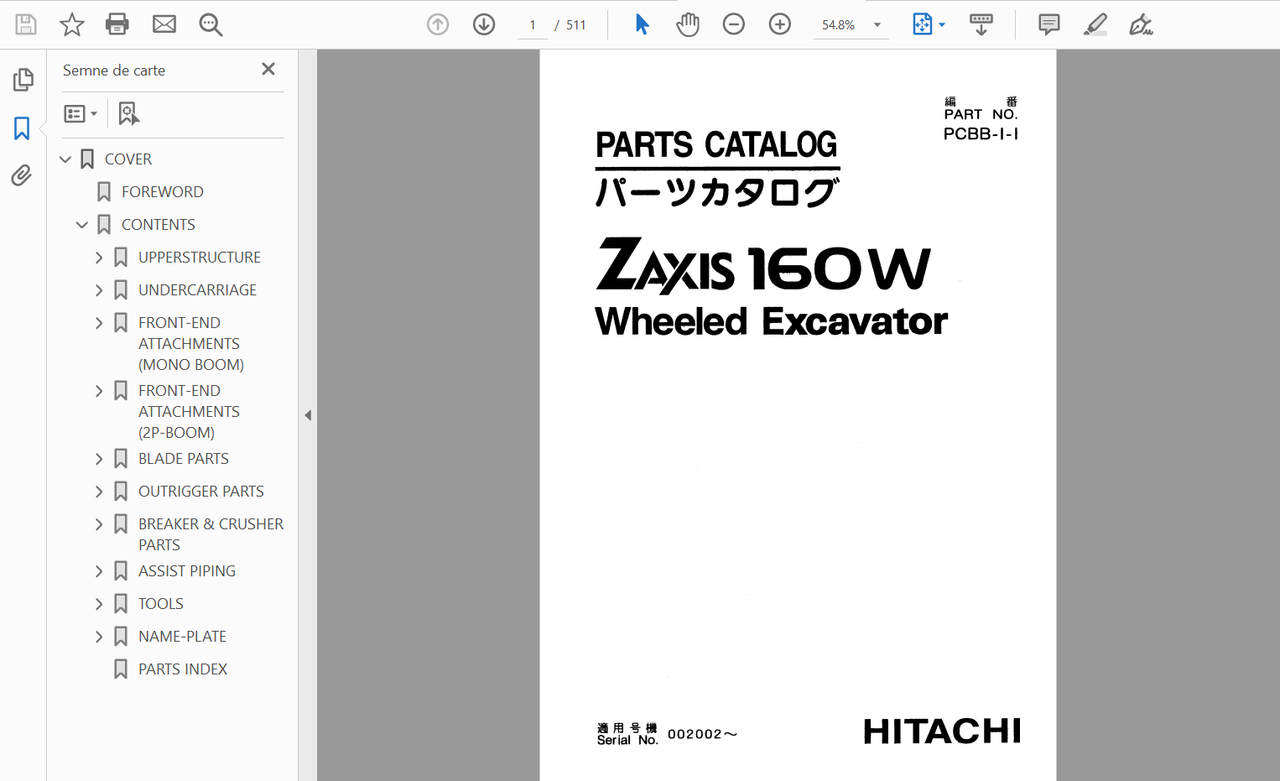Click the Save file icon

point(26,25)
